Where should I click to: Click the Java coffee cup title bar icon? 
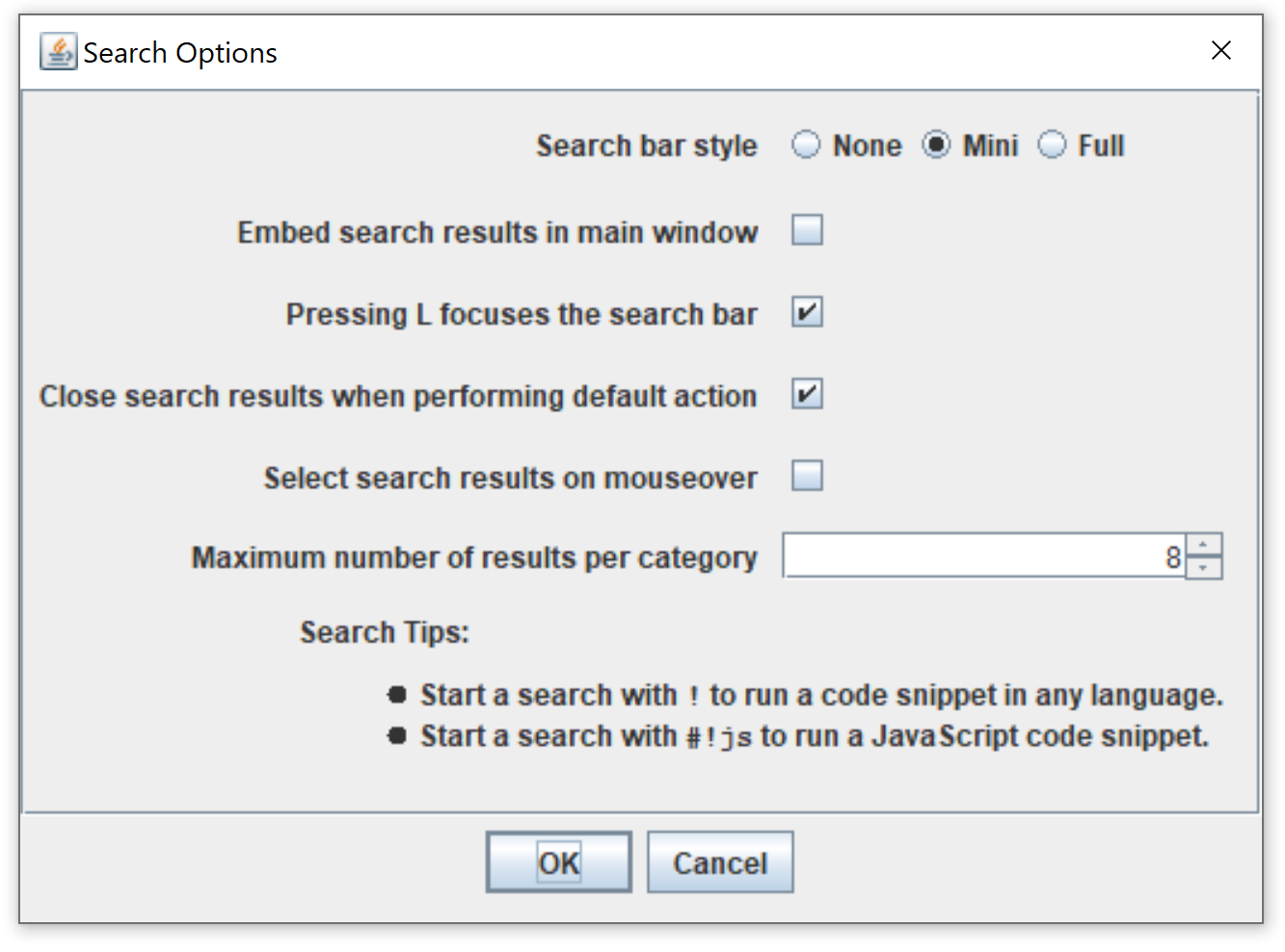(57, 52)
